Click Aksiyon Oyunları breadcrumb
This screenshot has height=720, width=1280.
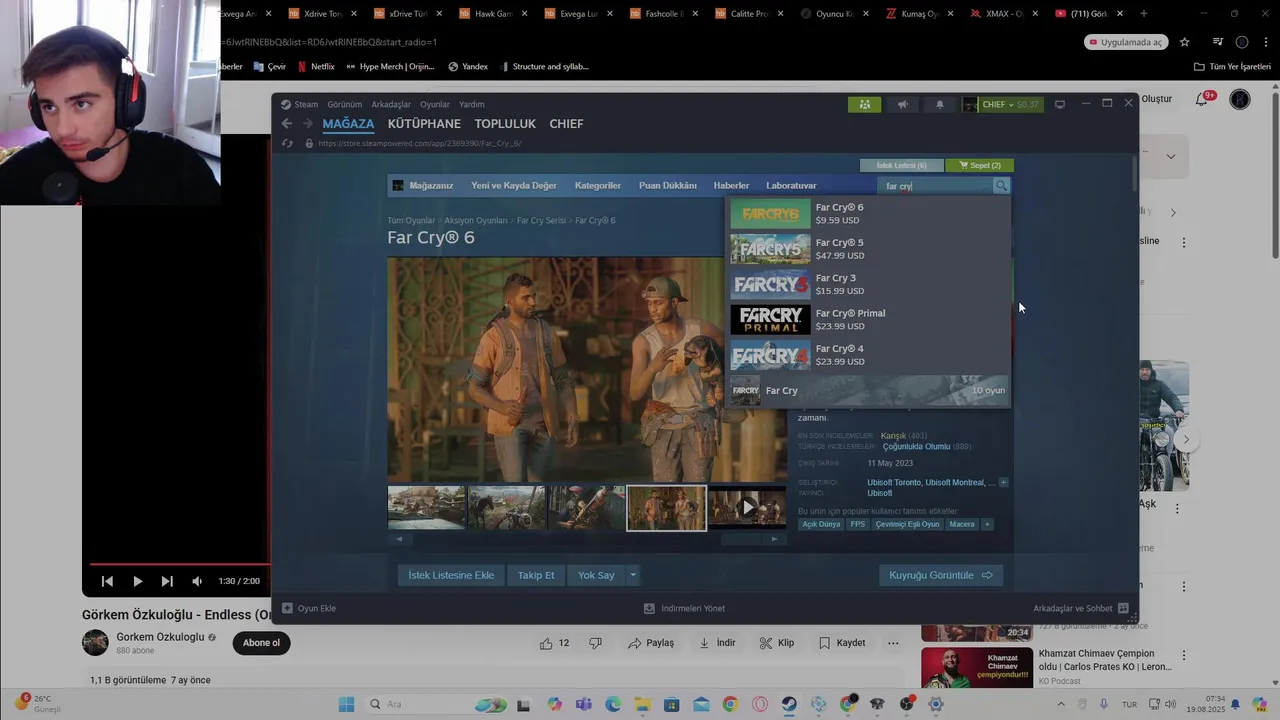click(x=476, y=220)
